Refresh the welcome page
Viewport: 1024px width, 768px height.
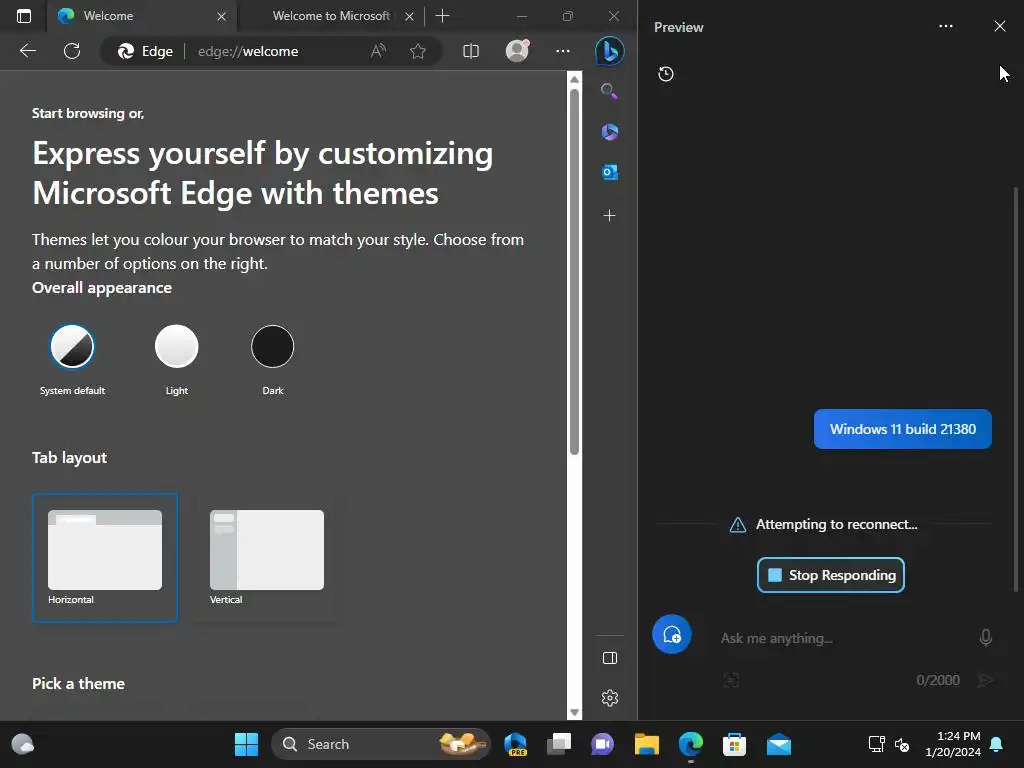tap(72, 51)
